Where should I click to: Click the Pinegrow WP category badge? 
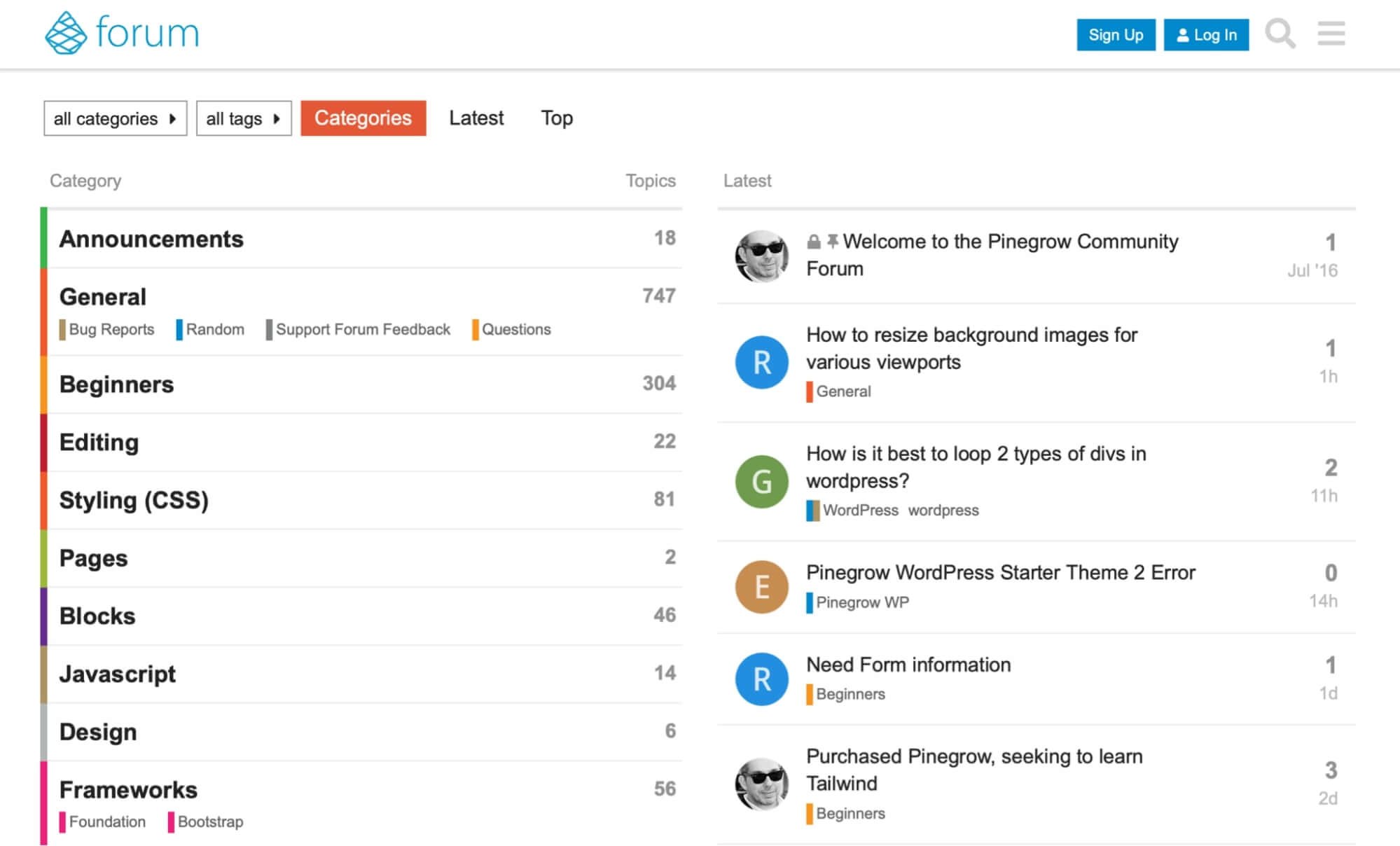pos(858,603)
